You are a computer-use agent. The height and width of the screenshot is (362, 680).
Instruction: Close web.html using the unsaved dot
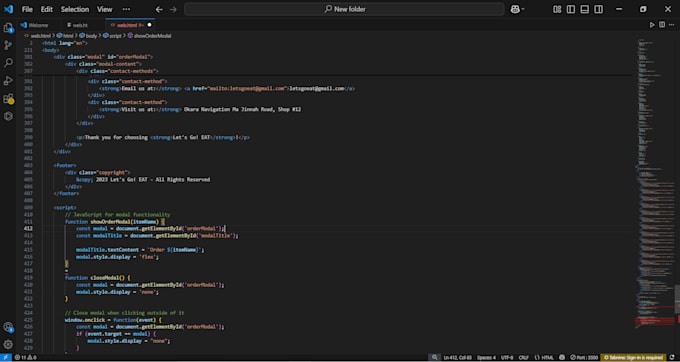point(149,25)
